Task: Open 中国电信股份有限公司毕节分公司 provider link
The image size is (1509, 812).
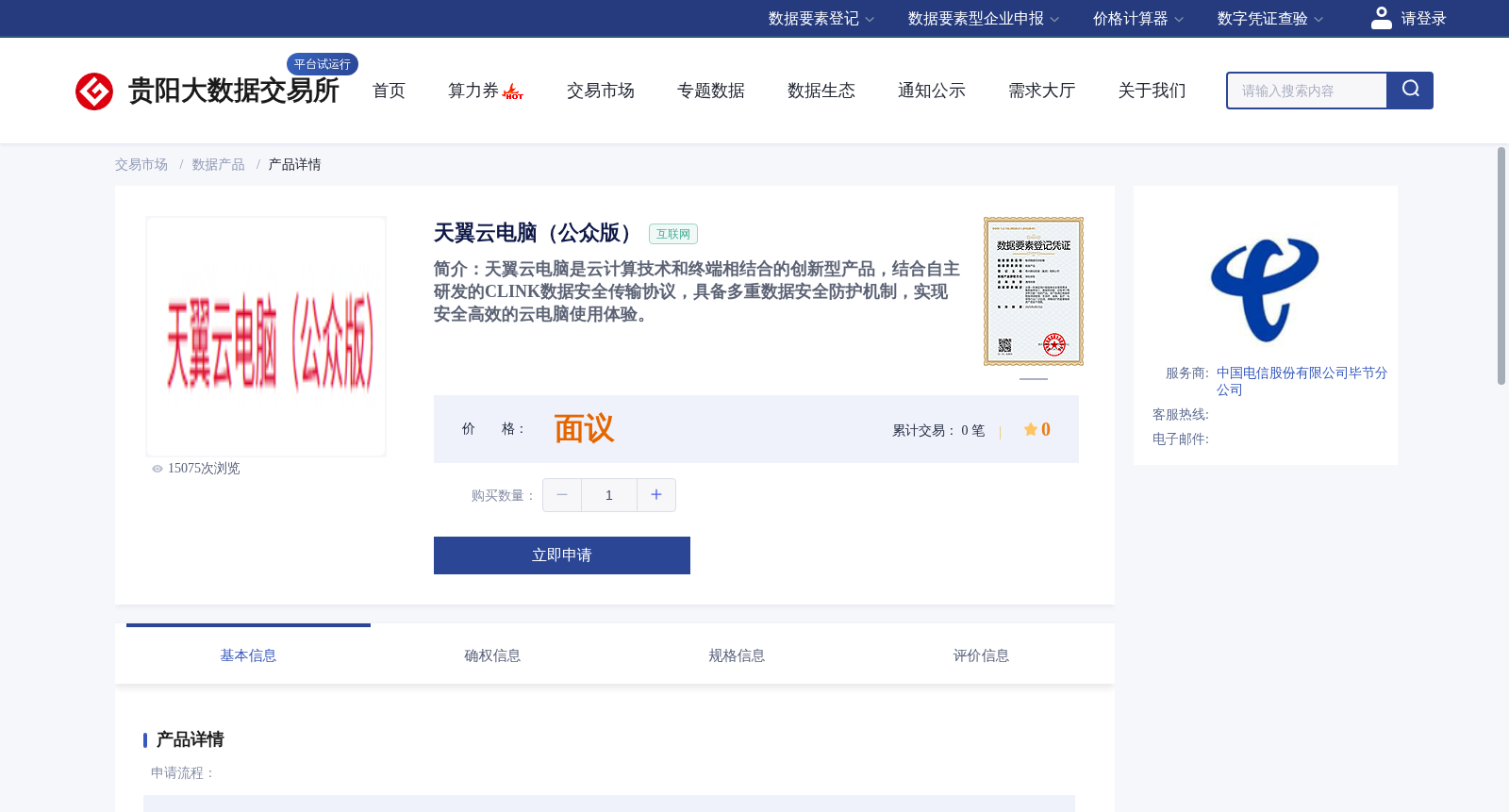Action: coord(1302,381)
